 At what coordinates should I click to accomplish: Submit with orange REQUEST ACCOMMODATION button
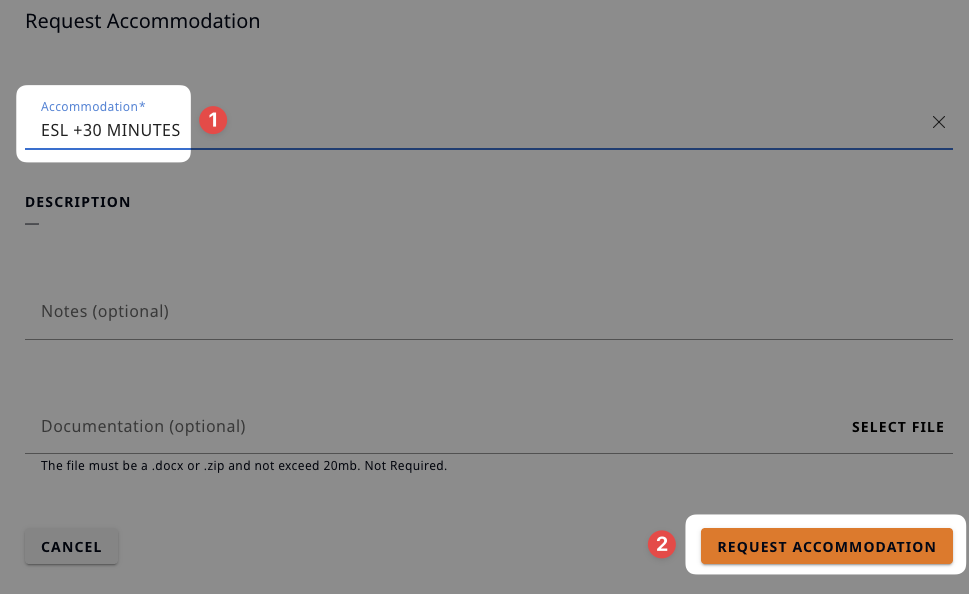point(826,546)
